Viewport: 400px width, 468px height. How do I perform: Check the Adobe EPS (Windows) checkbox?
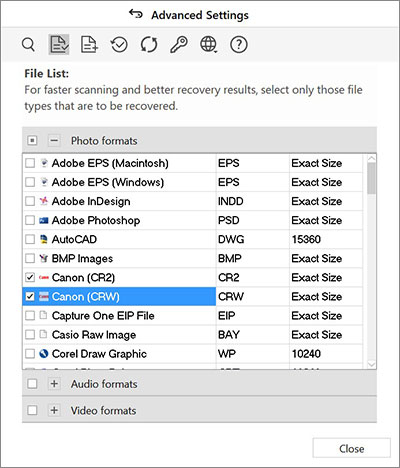30,182
